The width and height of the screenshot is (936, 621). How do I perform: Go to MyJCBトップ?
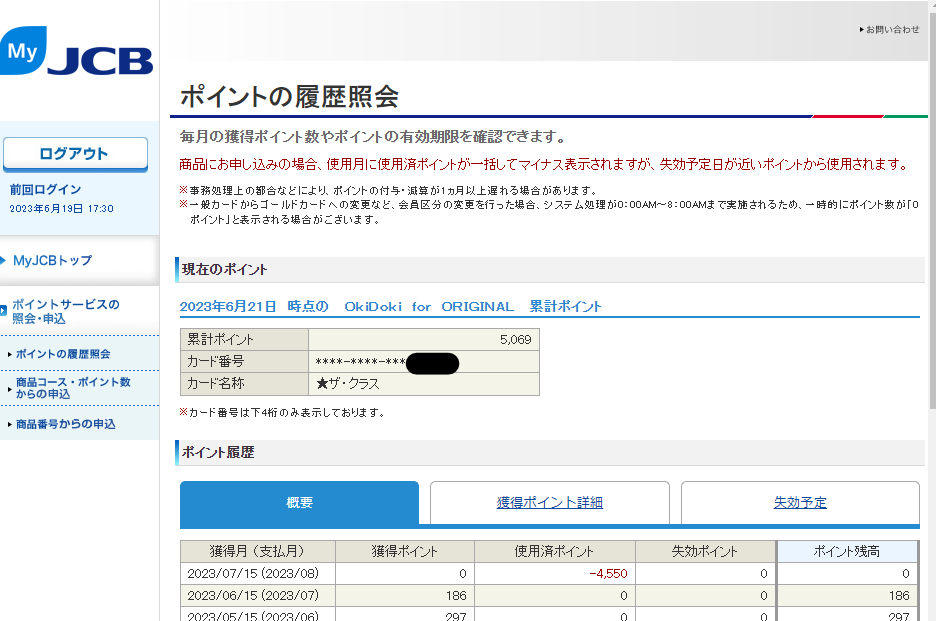(53, 260)
